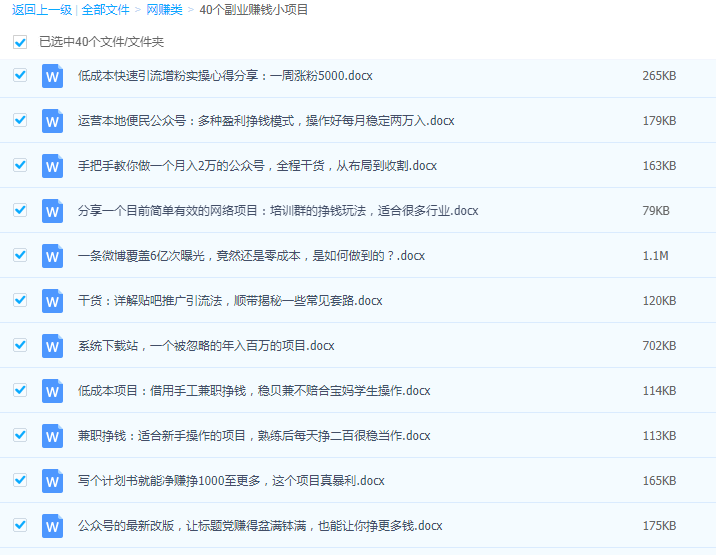Image resolution: width=716 pixels, height=555 pixels.
Task: Click Word icon of 公众号的最新改版 file
Action: coord(52,526)
